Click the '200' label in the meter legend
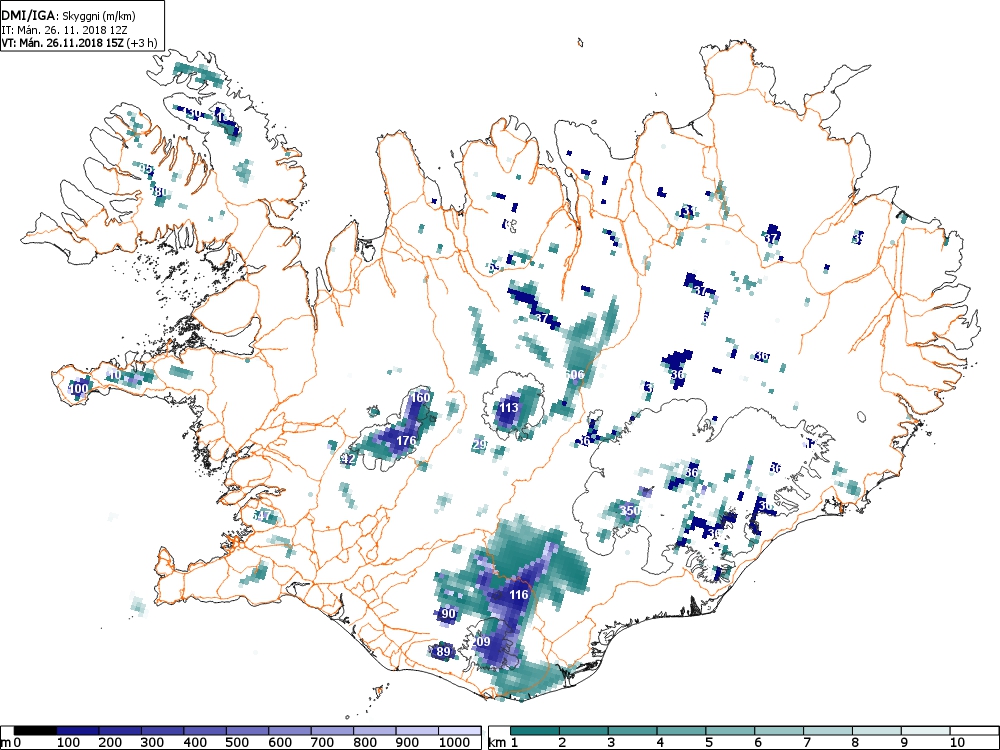Image resolution: width=1000 pixels, height=750 pixels. [110, 742]
